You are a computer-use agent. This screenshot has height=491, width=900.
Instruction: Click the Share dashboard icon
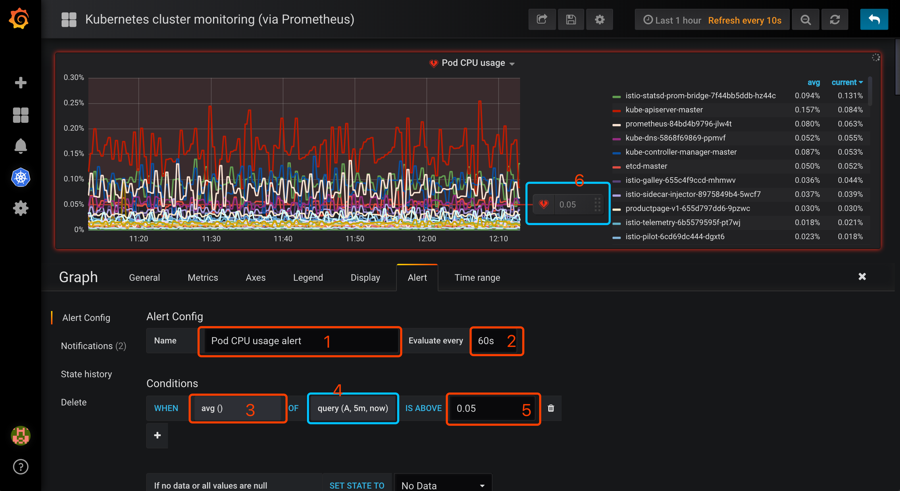click(542, 20)
